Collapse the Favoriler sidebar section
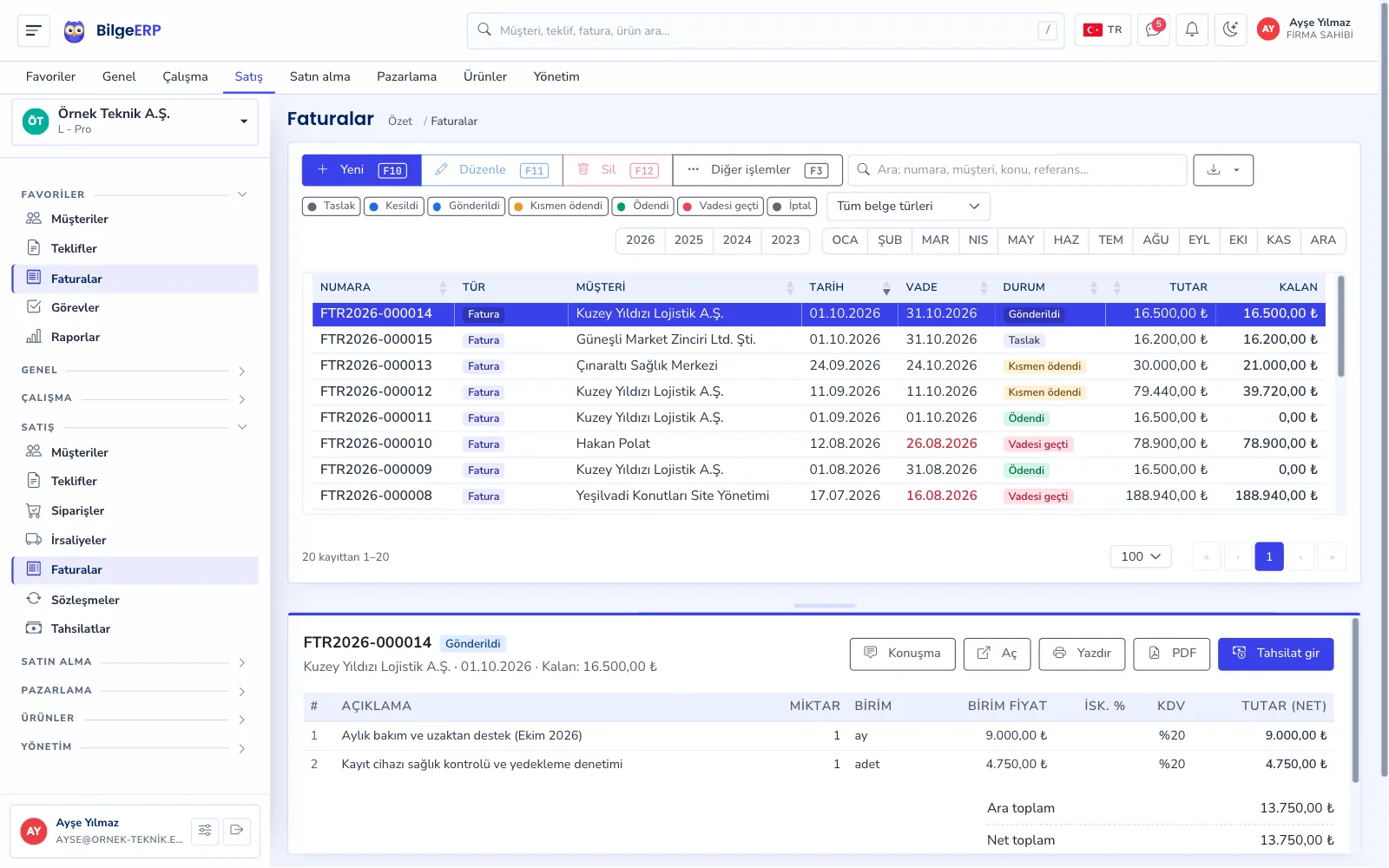 click(135, 194)
